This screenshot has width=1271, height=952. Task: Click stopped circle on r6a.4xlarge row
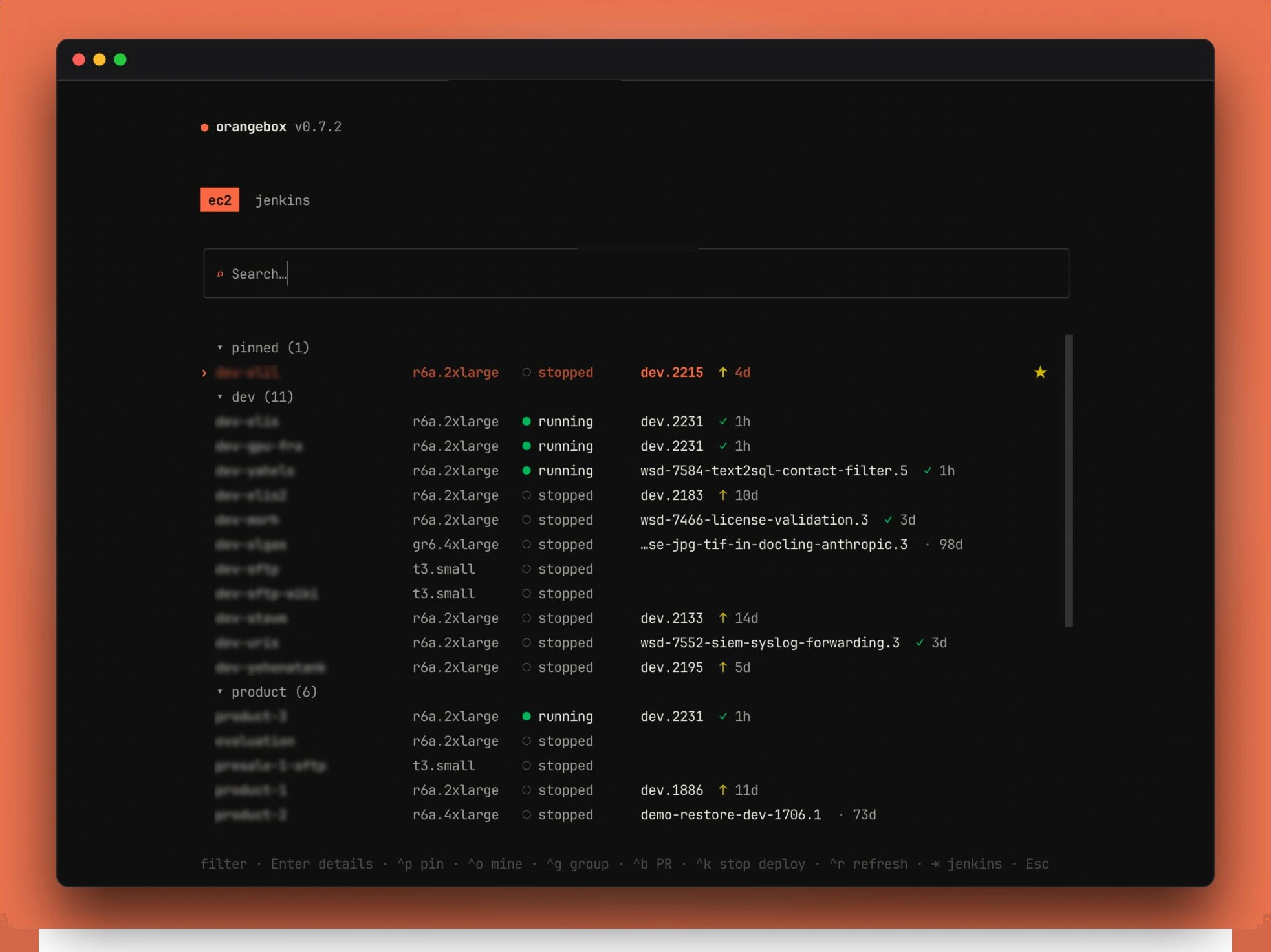coord(527,815)
